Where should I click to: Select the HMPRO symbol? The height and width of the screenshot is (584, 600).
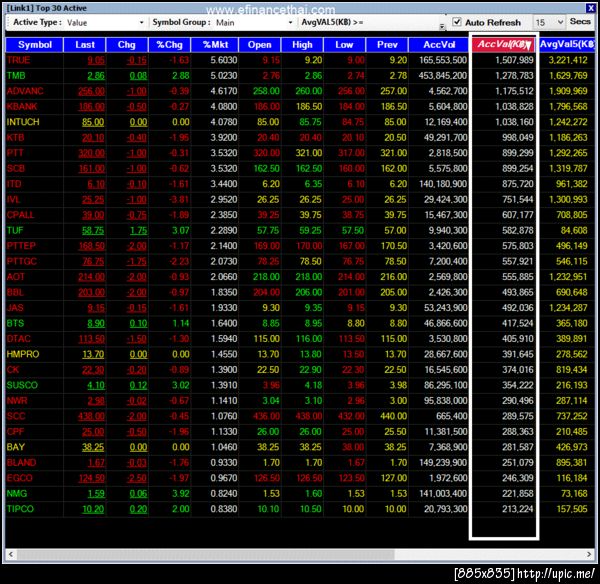(x=23, y=354)
